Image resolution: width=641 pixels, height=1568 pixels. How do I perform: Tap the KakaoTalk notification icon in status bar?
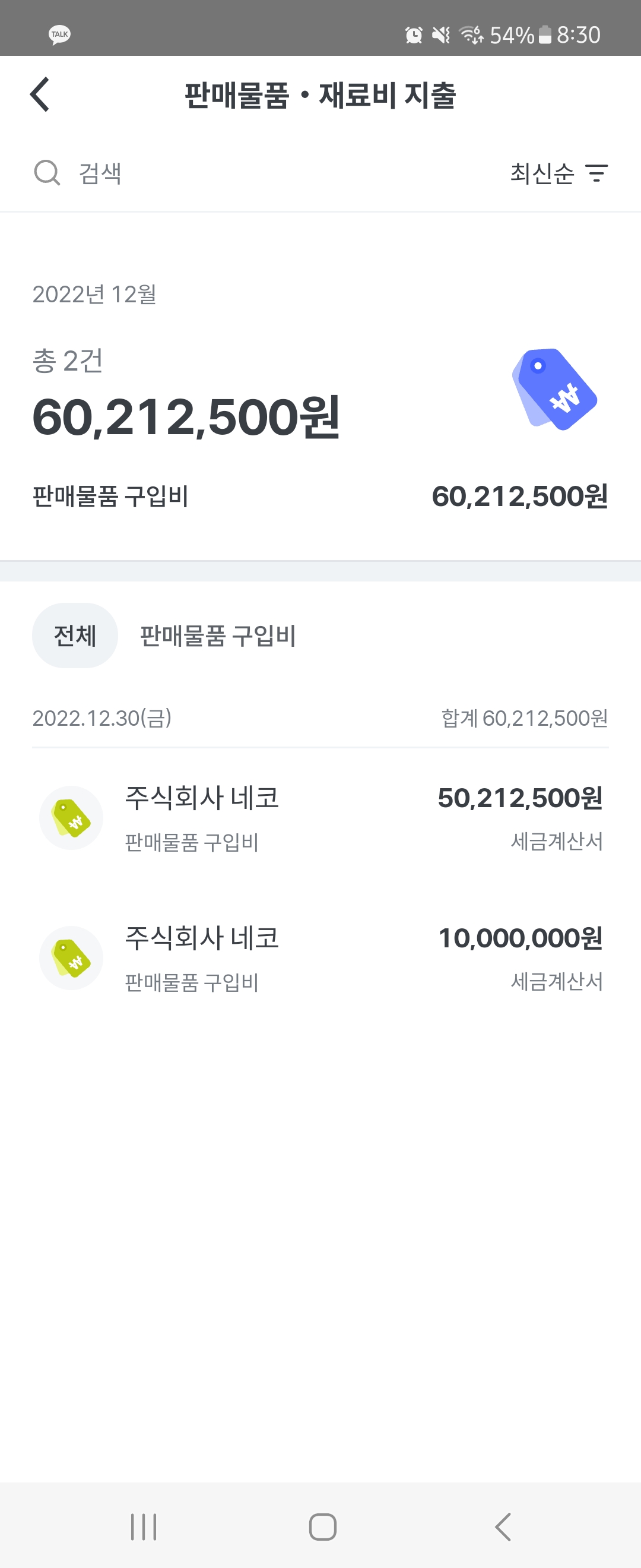59,34
